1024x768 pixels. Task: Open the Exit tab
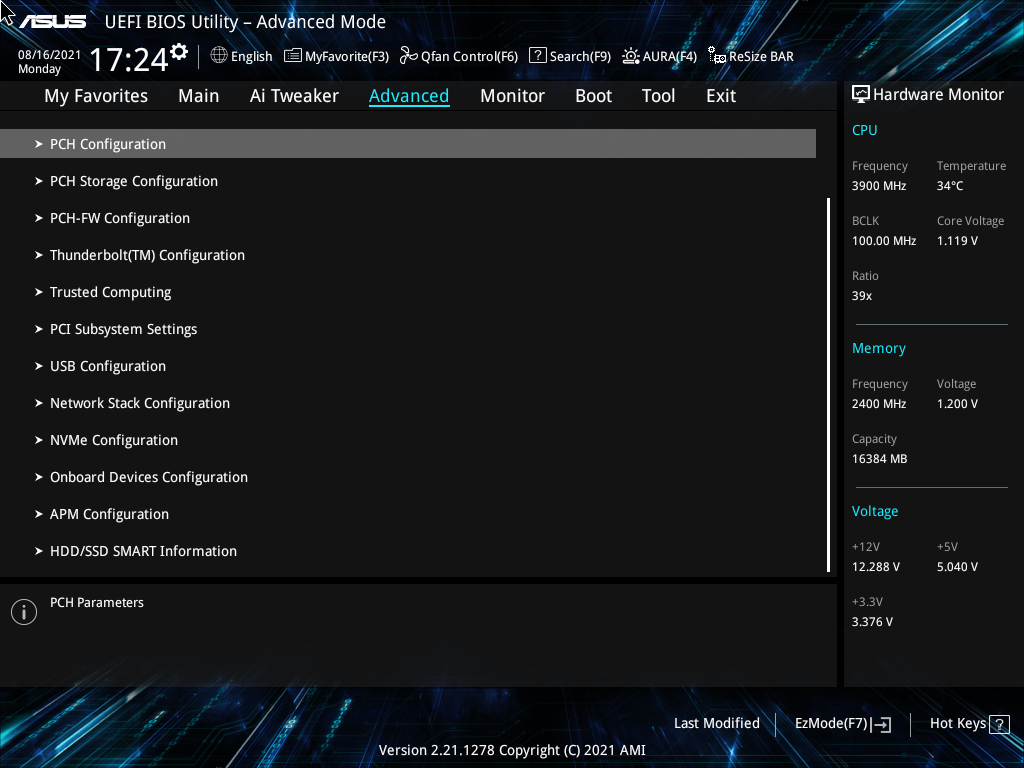coord(721,96)
